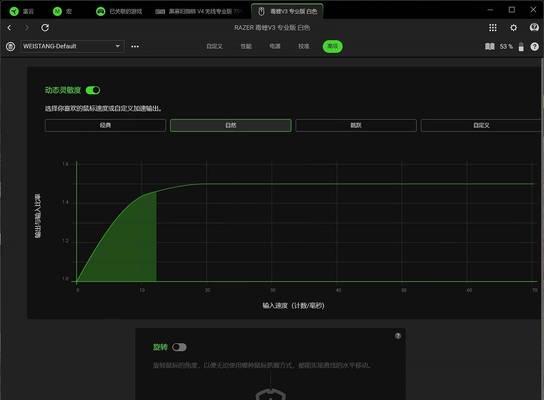
Task: Click the onboard memory icon beside 53 %
Action: click(490, 46)
